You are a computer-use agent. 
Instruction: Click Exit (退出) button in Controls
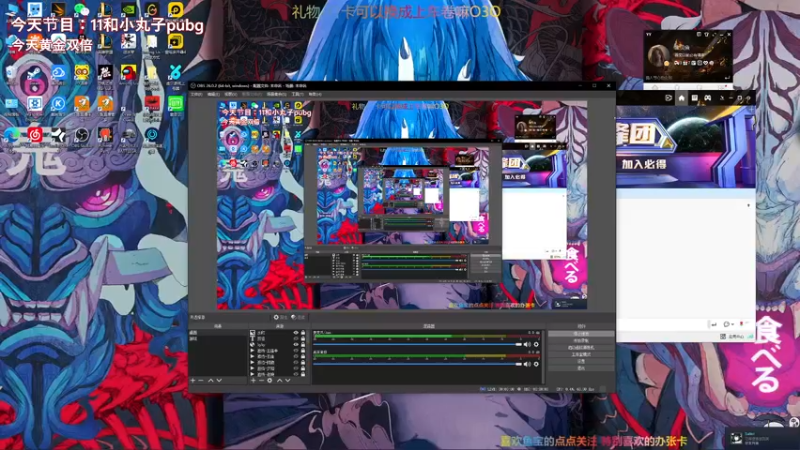point(581,368)
